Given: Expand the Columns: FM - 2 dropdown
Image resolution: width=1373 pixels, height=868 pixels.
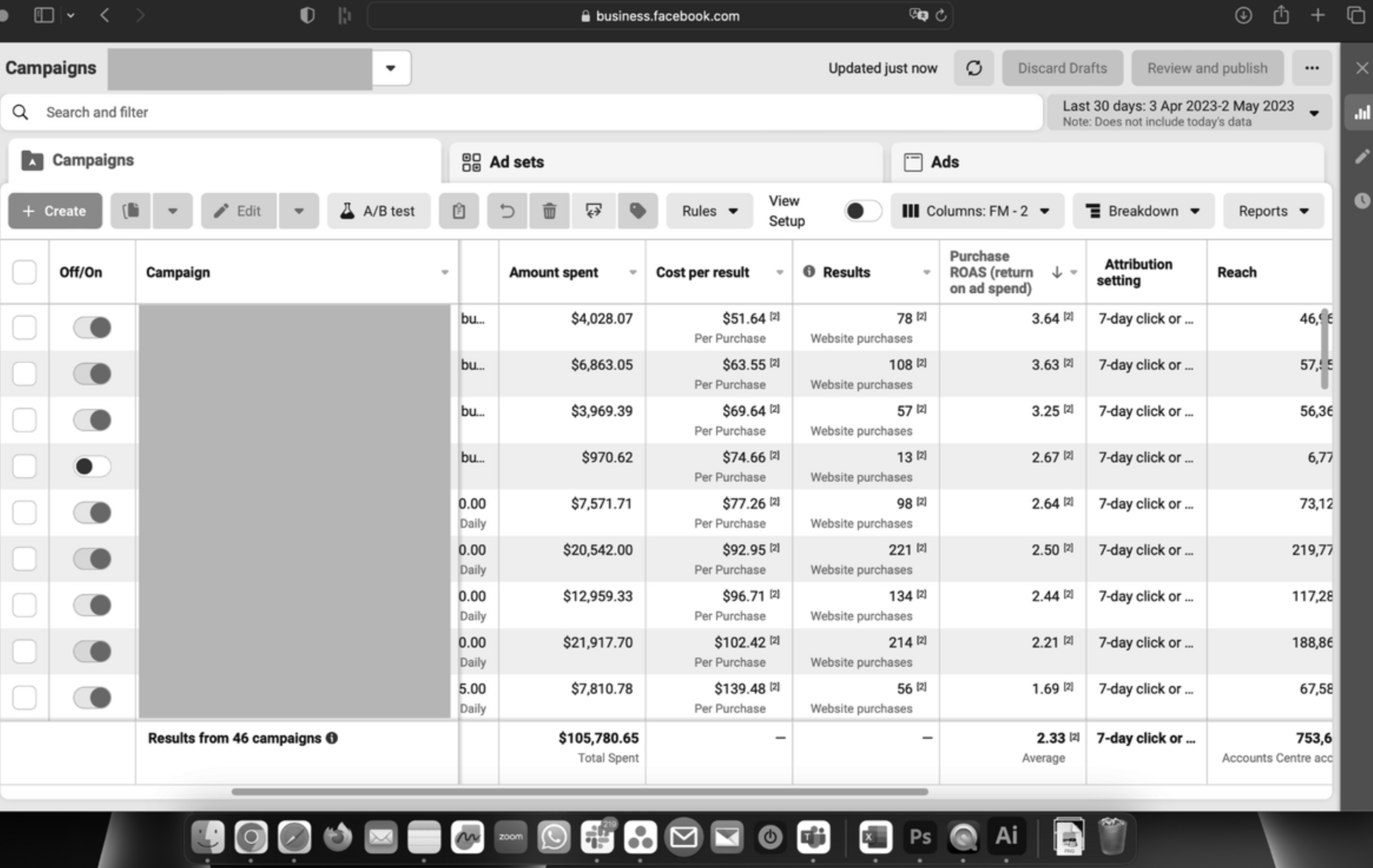Looking at the screenshot, I should [x=977, y=211].
